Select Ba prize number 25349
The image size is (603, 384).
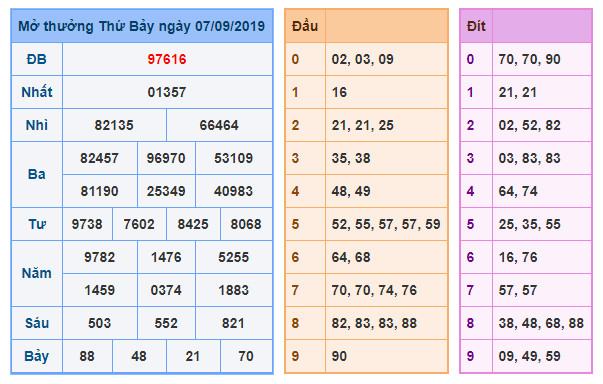coord(166,191)
